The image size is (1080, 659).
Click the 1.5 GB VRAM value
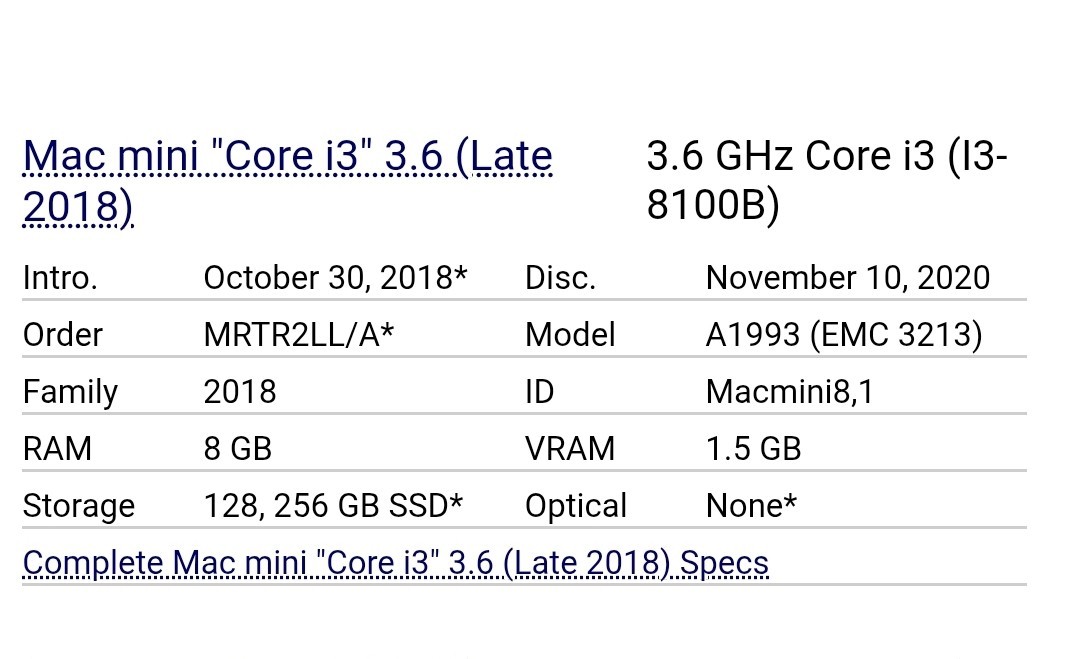pos(753,449)
